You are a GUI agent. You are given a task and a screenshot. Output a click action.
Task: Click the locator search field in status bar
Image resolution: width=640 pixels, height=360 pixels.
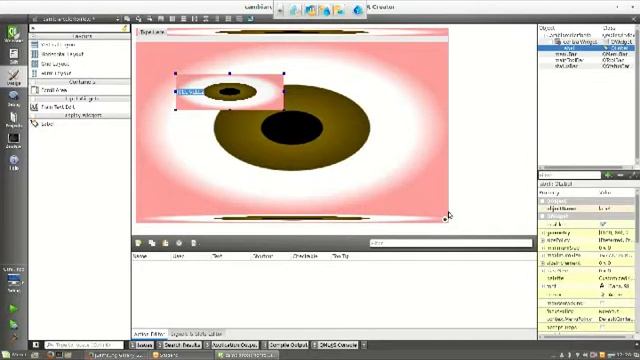[84, 345]
